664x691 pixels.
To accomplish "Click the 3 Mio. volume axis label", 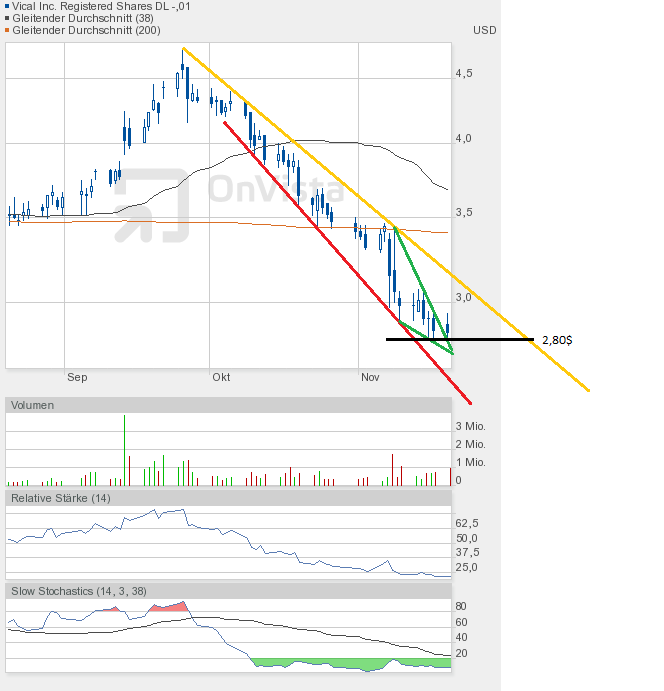I will pos(471,426).
